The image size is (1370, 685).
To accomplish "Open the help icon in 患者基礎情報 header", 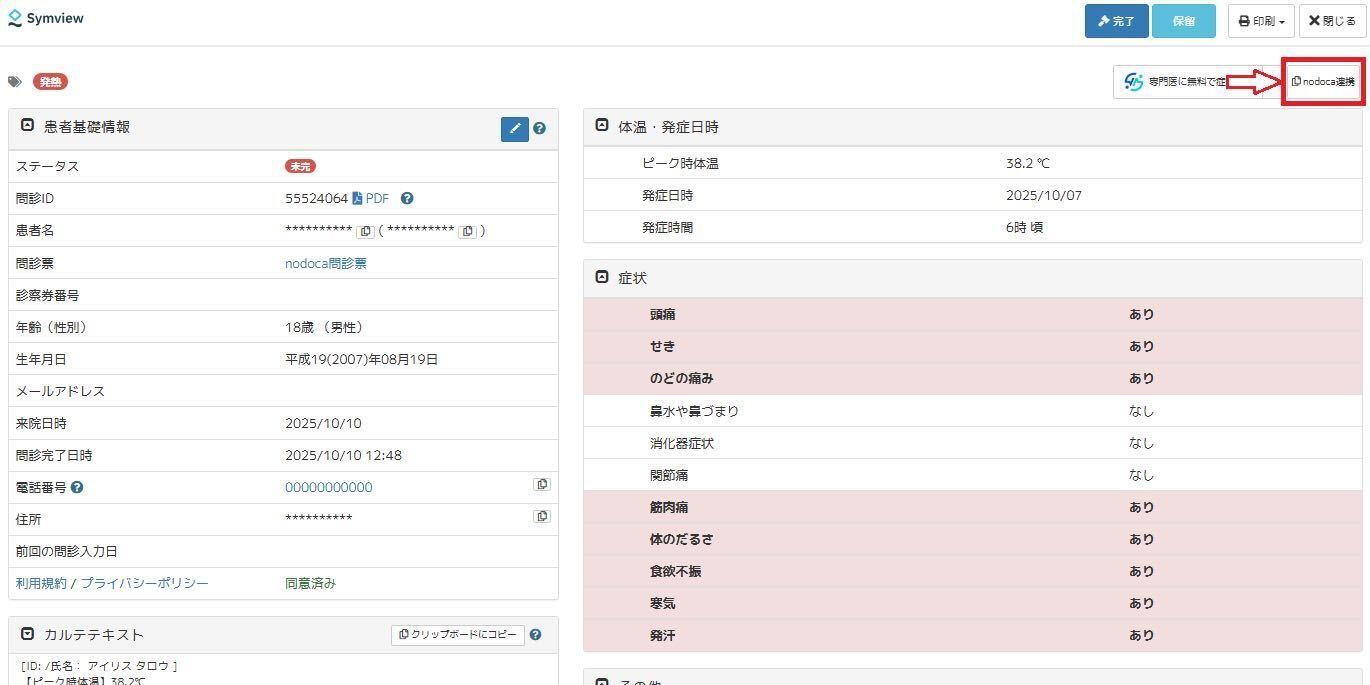I will pyautogui.click(x=540, y=129).
